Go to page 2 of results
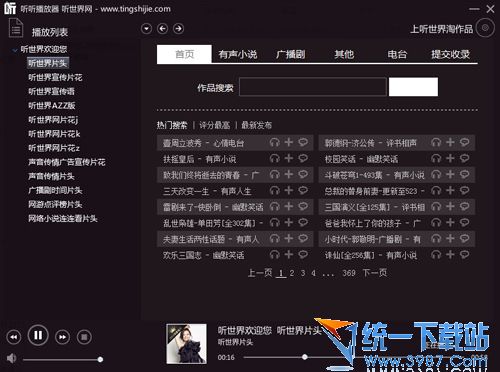 292,273
